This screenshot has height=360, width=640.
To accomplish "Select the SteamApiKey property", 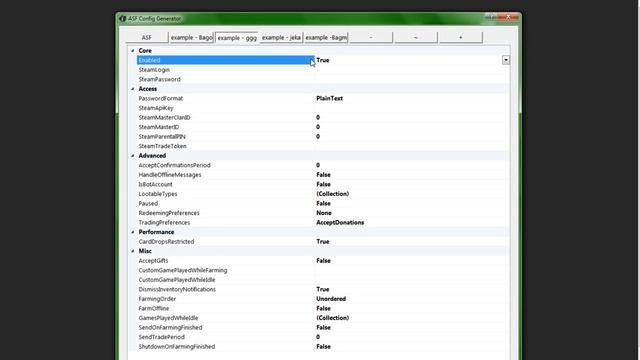I will [156, 108].
